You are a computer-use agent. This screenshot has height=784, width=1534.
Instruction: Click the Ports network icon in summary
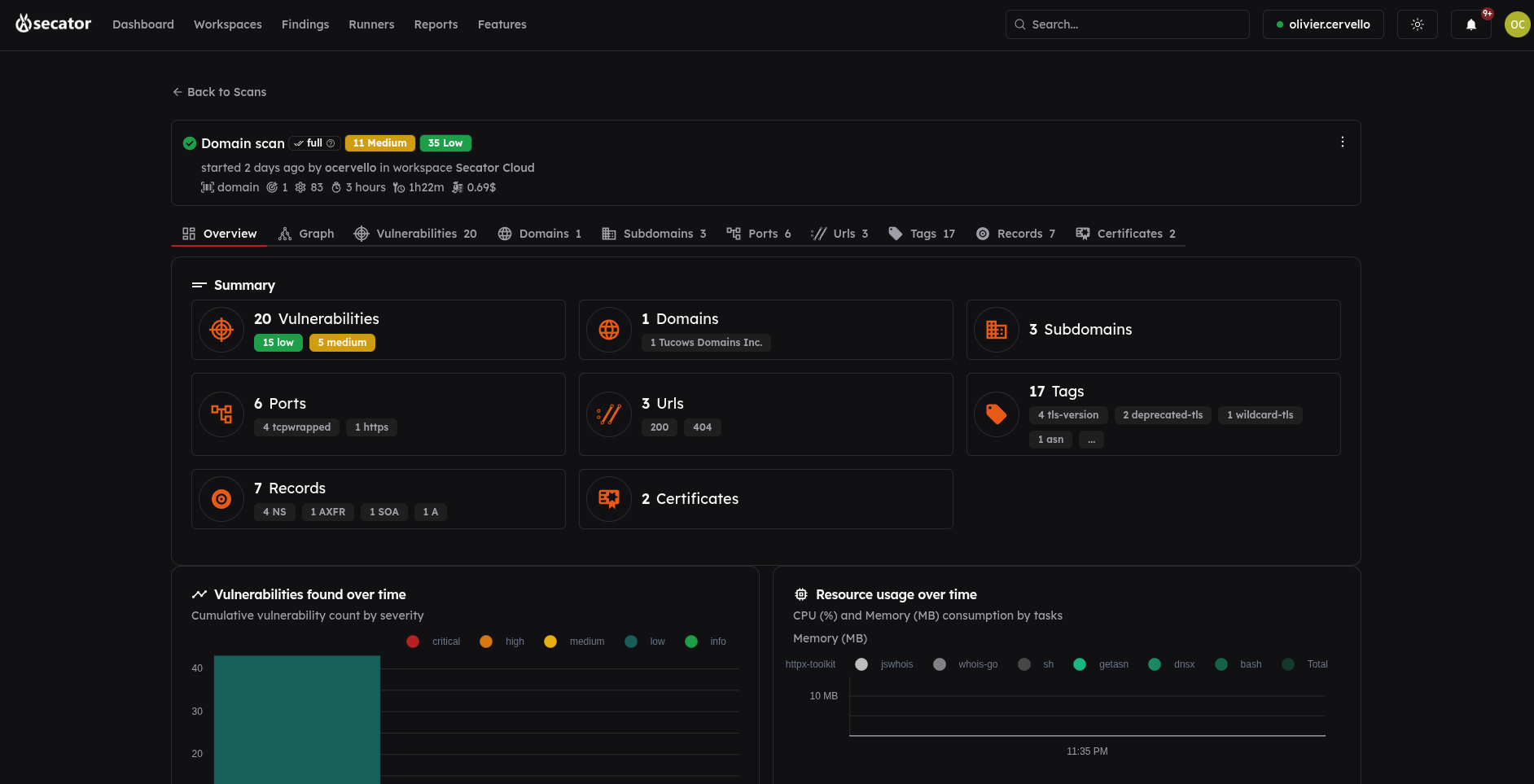(x=221, y=414)
